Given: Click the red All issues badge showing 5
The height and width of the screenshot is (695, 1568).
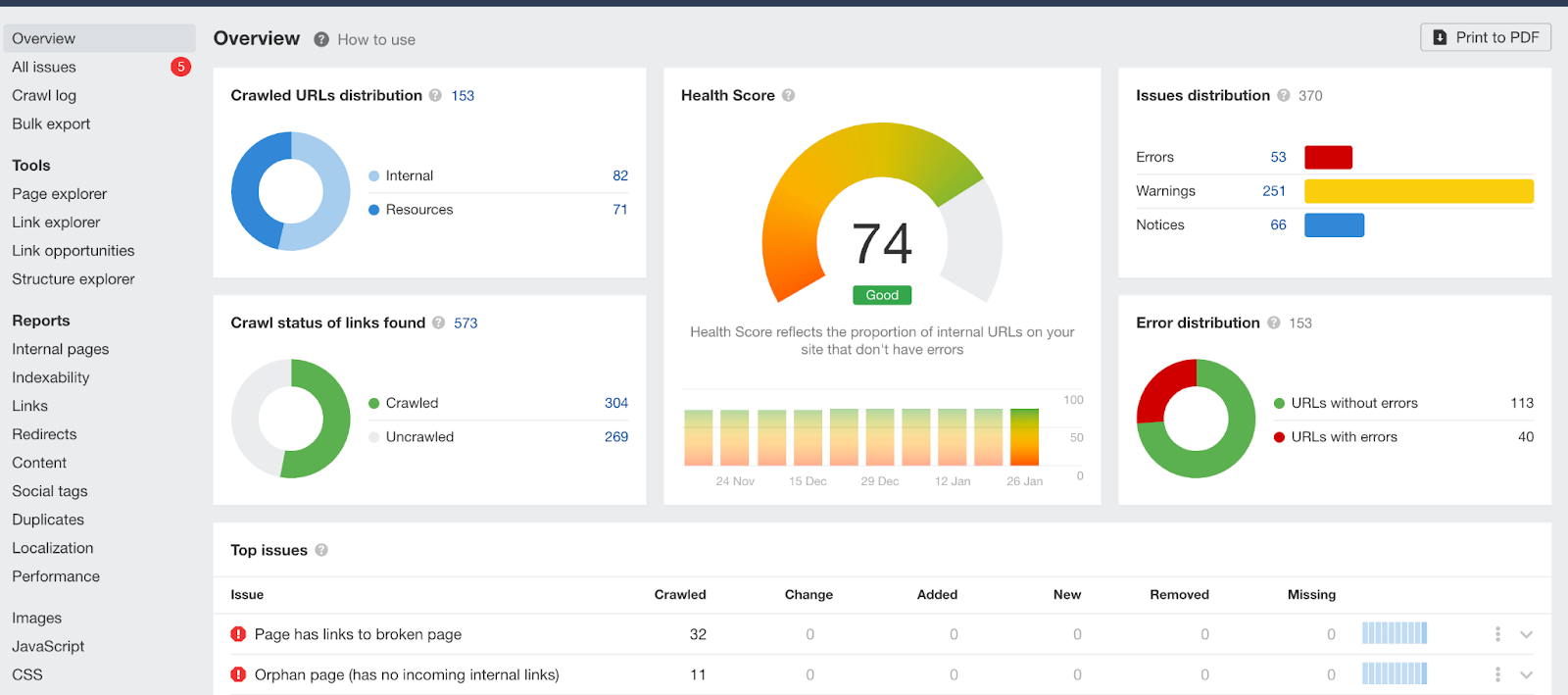Looking at the screenshot, I should click(180, 67).
